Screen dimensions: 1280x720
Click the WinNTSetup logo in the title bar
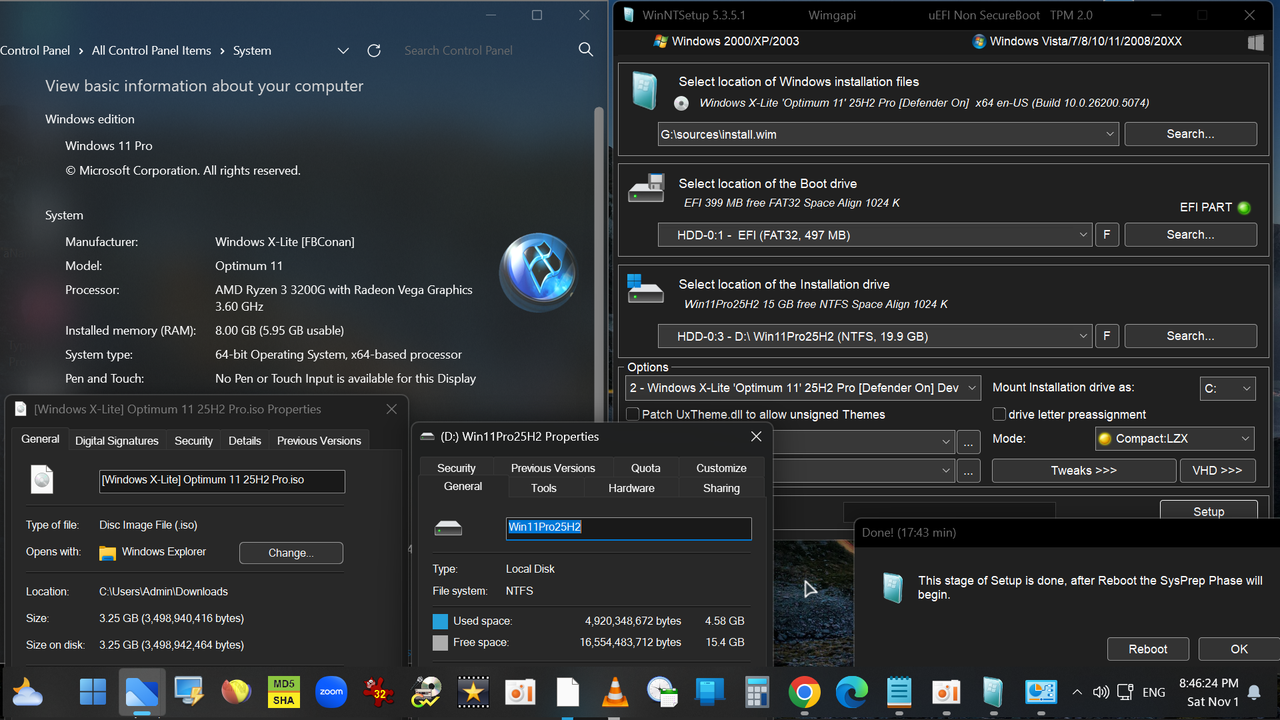click(x=627, y=14)
